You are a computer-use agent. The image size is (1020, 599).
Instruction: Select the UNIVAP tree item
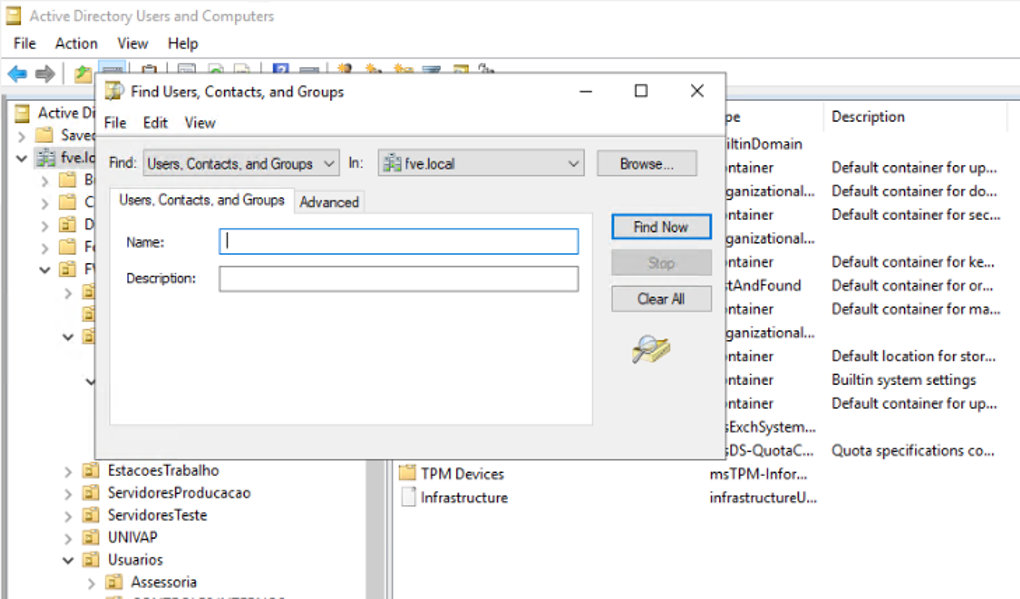tap(133, 537)
